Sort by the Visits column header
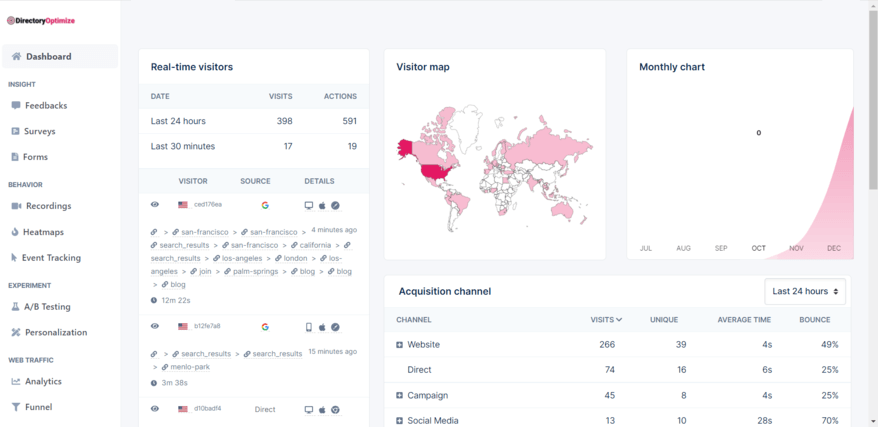The height and width of the screenshot is (427, 878). tap(606, 320)
